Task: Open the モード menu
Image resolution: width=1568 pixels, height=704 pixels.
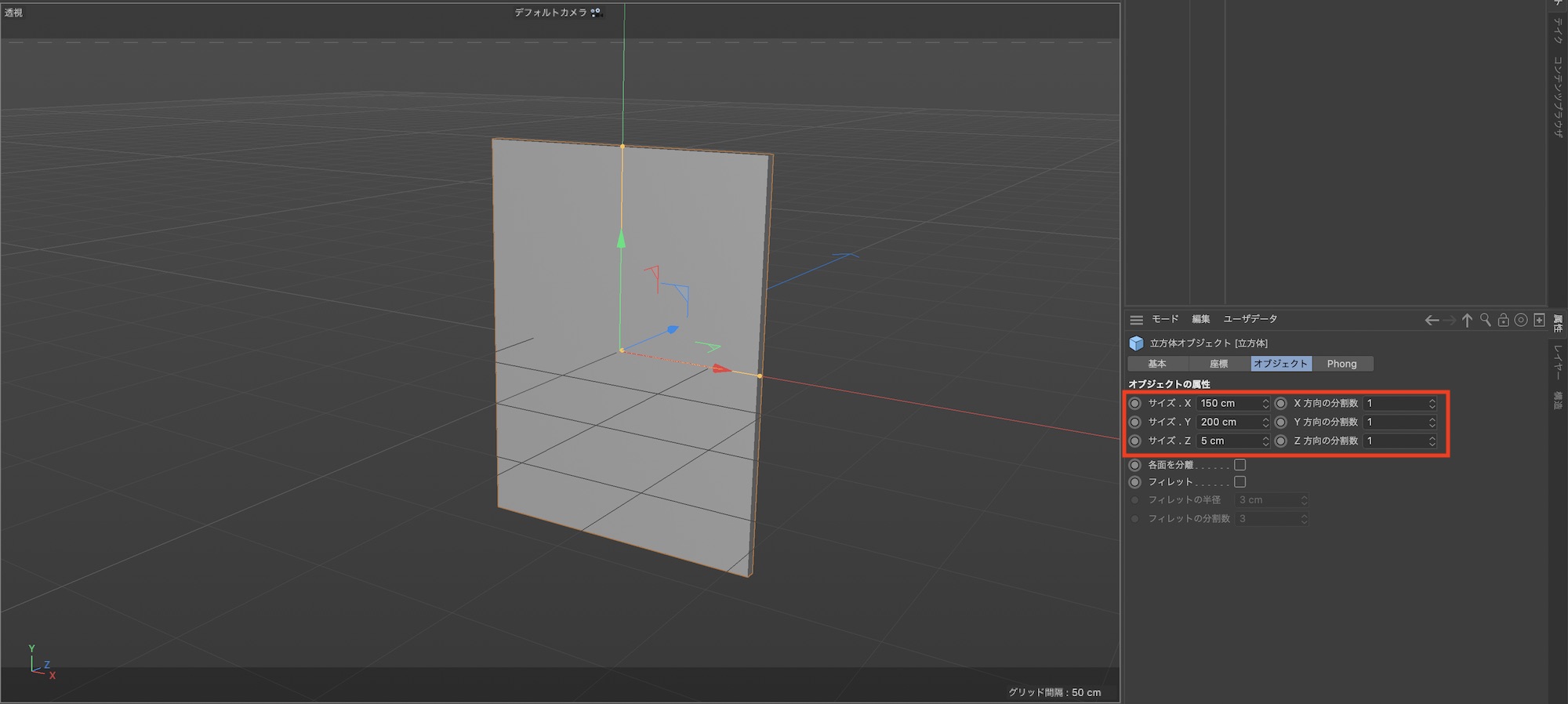Action: click(1164, 319)
